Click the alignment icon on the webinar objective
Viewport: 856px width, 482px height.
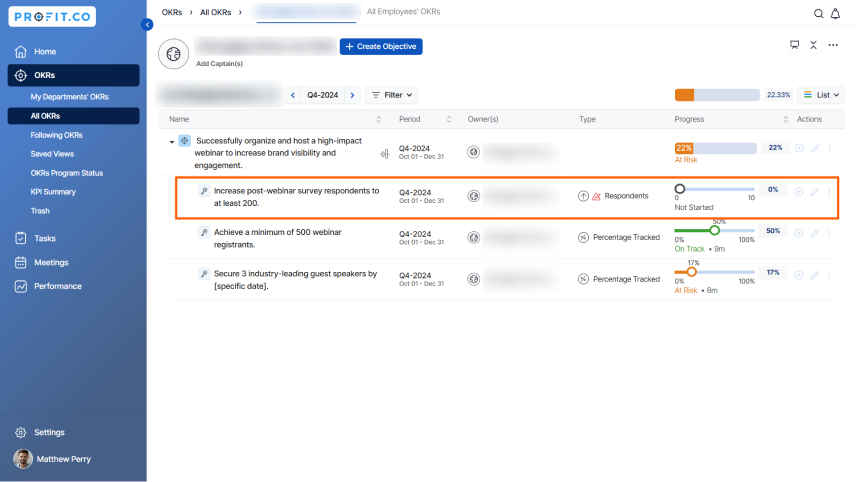pos(385,154)
